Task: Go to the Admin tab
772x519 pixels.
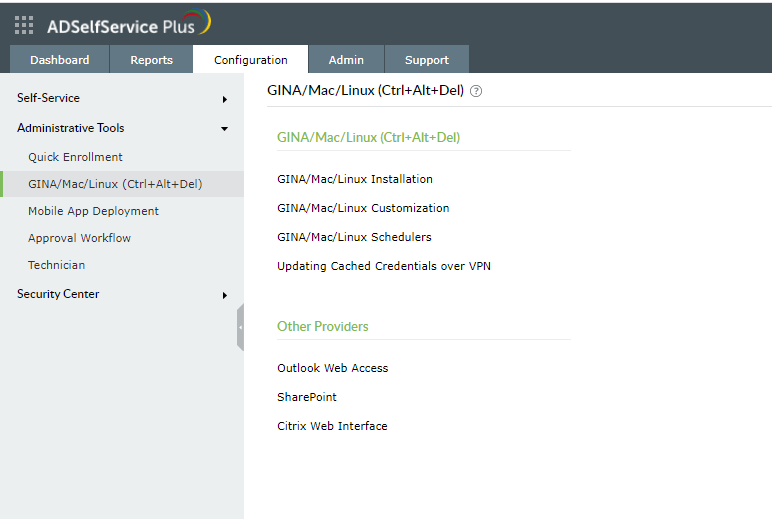Action: [346, 60]
